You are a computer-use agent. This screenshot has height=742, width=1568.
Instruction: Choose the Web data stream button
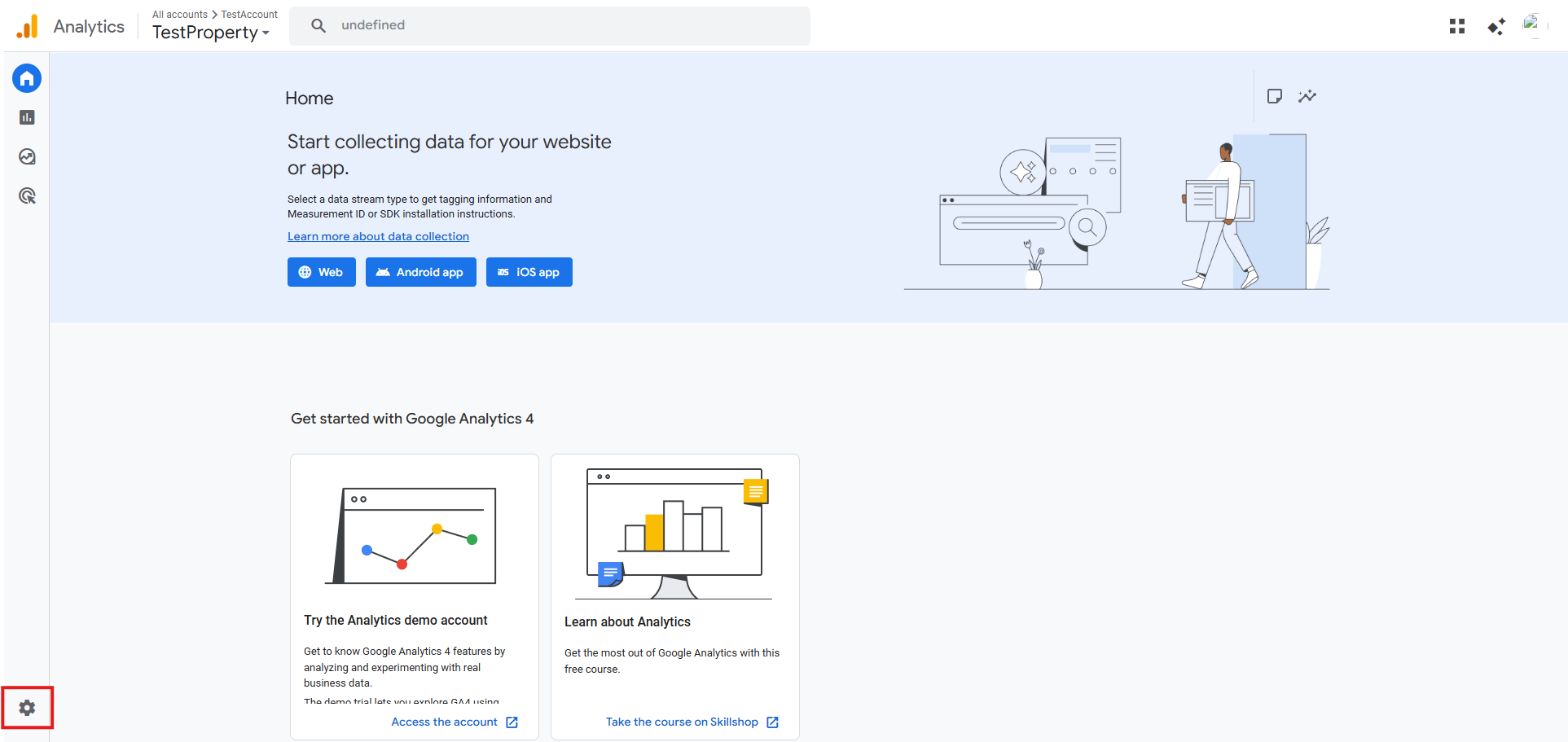tap(321, 272)
